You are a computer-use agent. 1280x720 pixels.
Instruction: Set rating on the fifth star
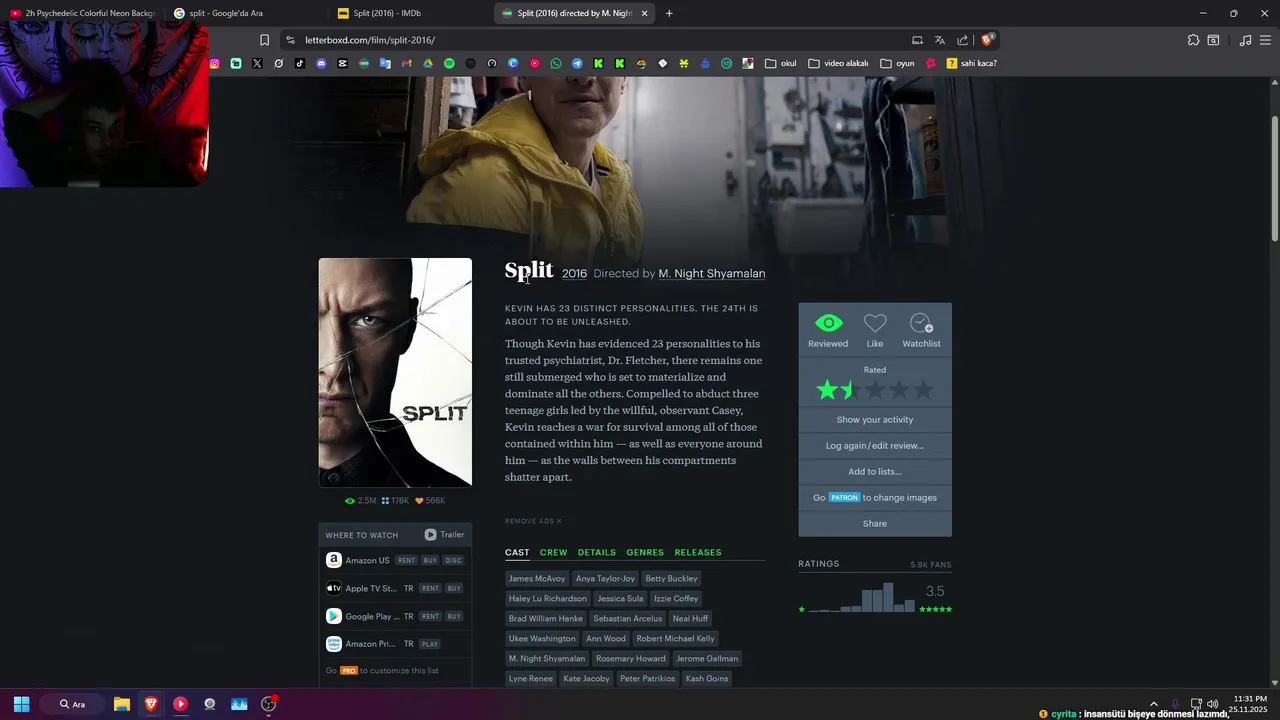[x=923, y=390]
